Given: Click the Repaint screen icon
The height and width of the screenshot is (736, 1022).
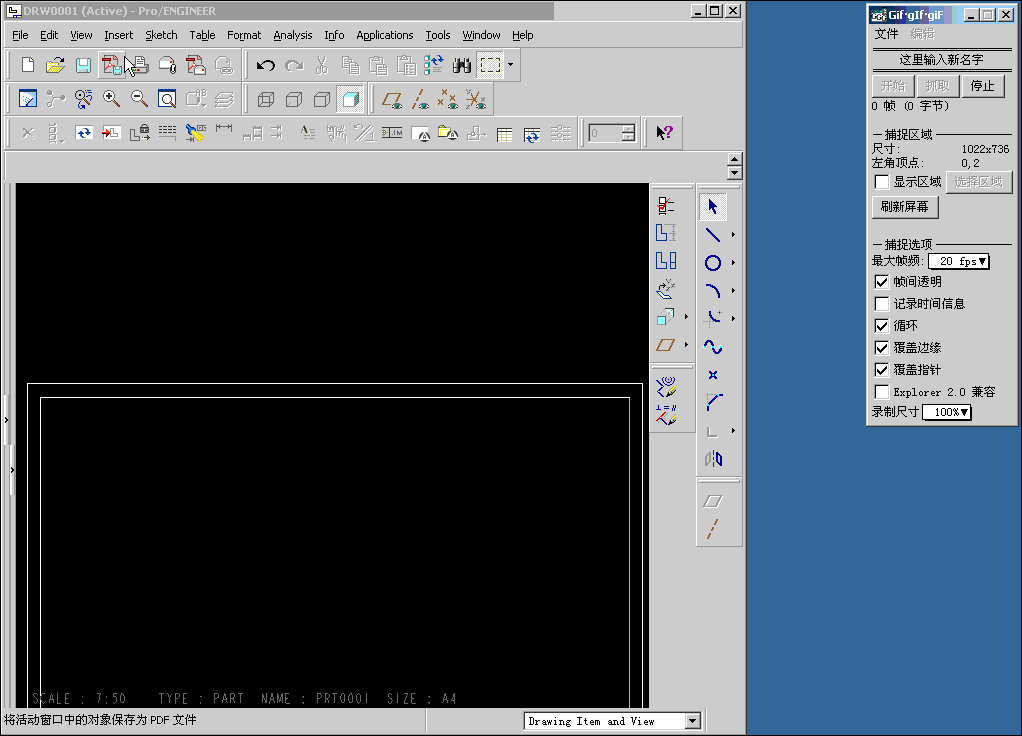Looking at the screenshot, I should [x=27, y=98].
